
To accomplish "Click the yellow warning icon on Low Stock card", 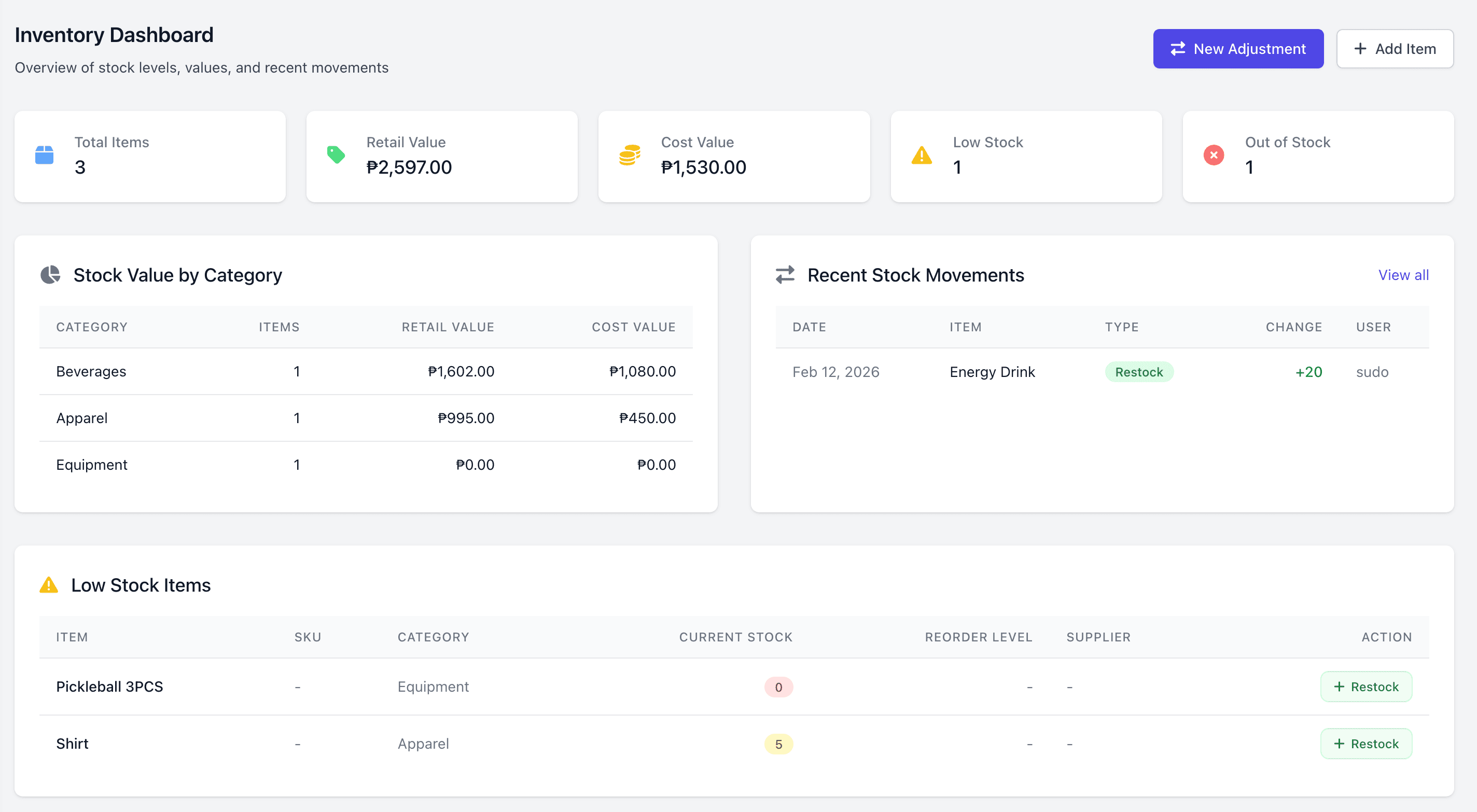I will 922,155.
